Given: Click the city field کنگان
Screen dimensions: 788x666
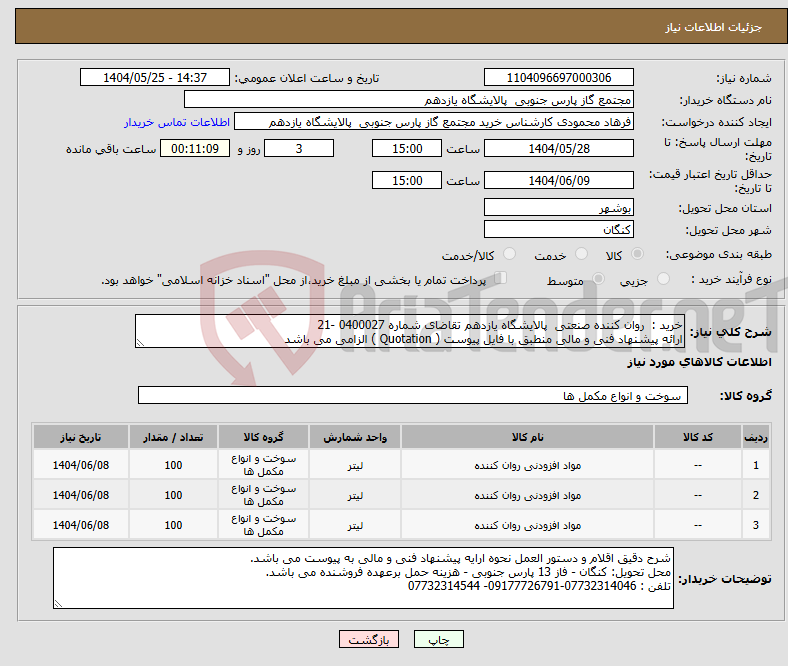Looking at the screenshot, I should (x=558, y=229).
